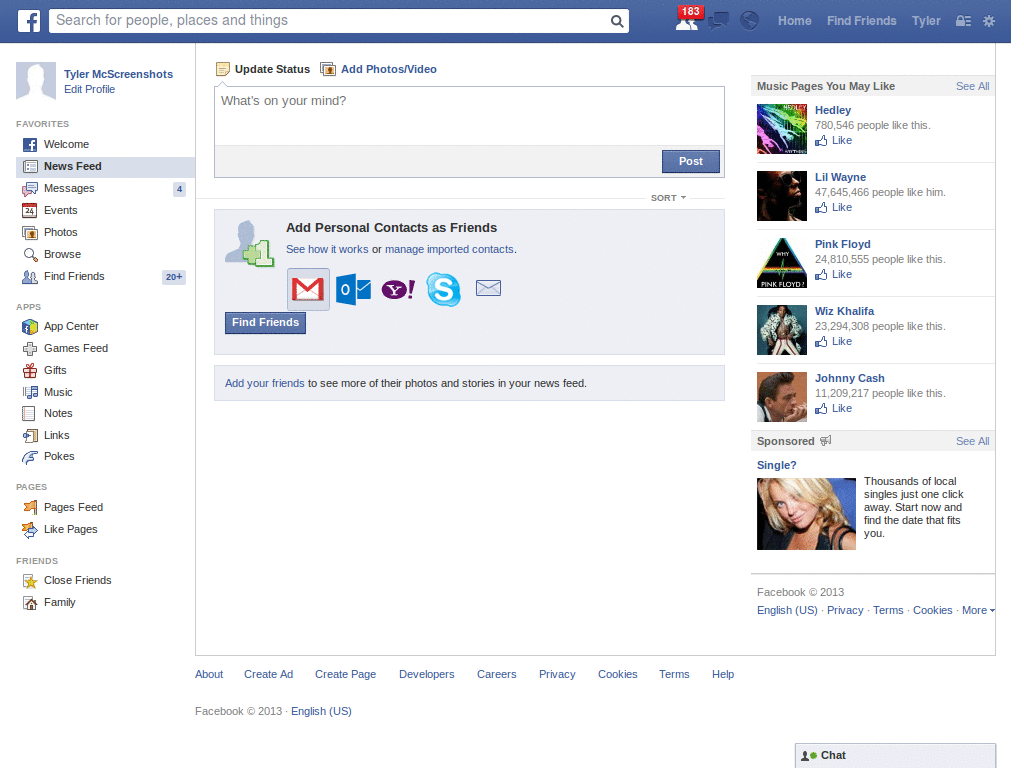Select the other email envelope icon

coord(488,288)
